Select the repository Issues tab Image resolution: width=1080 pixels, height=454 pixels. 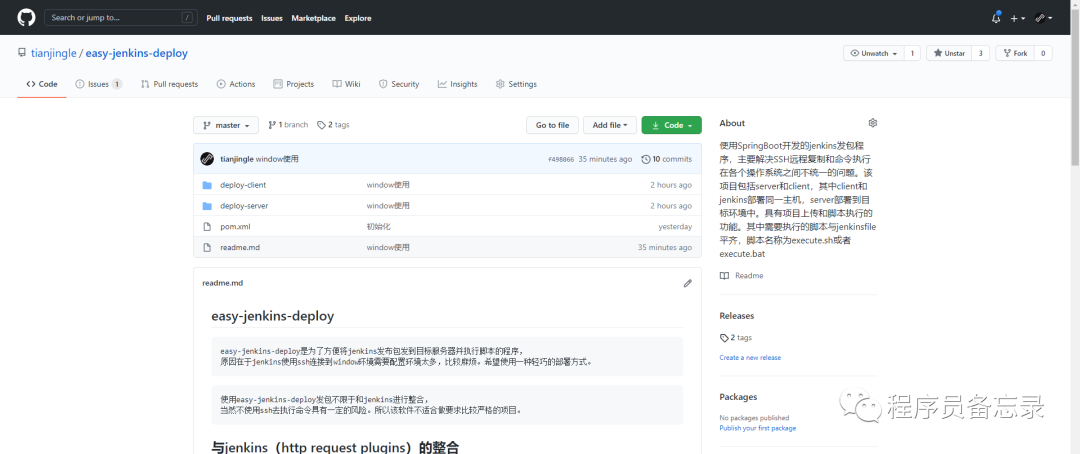[98, 84]
